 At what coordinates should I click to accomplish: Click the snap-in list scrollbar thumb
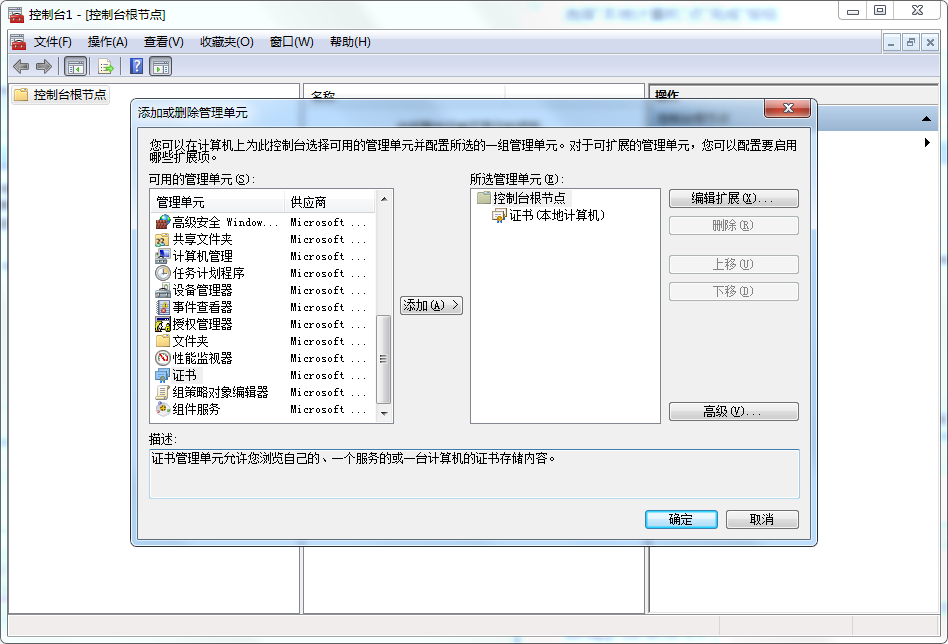click(383, 359)
